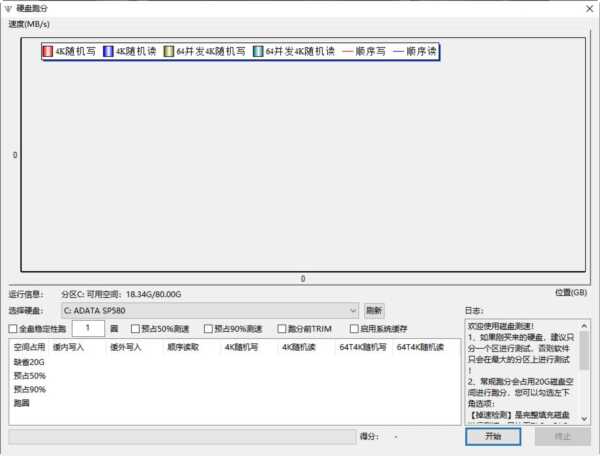
Task: Enable the 全盘稳定性跑 checkbox
Action: (x=13, y=329)
